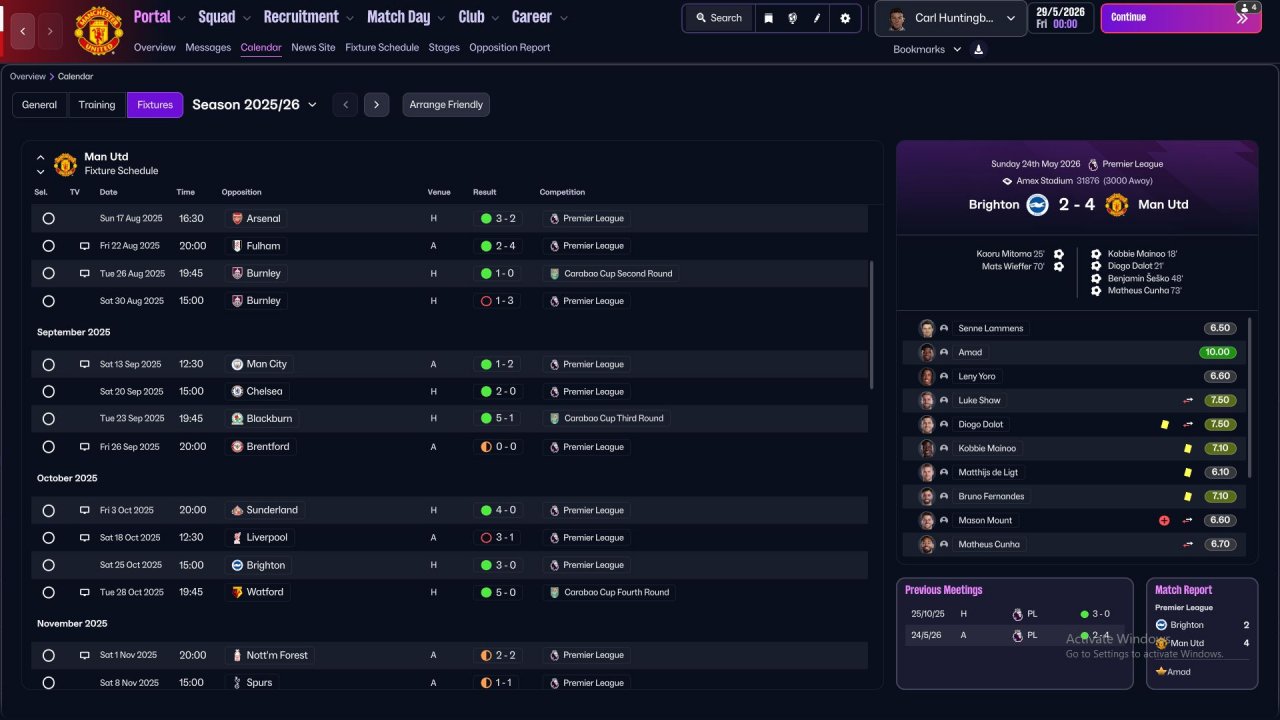
Task: Open the Match Day dropdown menu
Action: (406, 17)
